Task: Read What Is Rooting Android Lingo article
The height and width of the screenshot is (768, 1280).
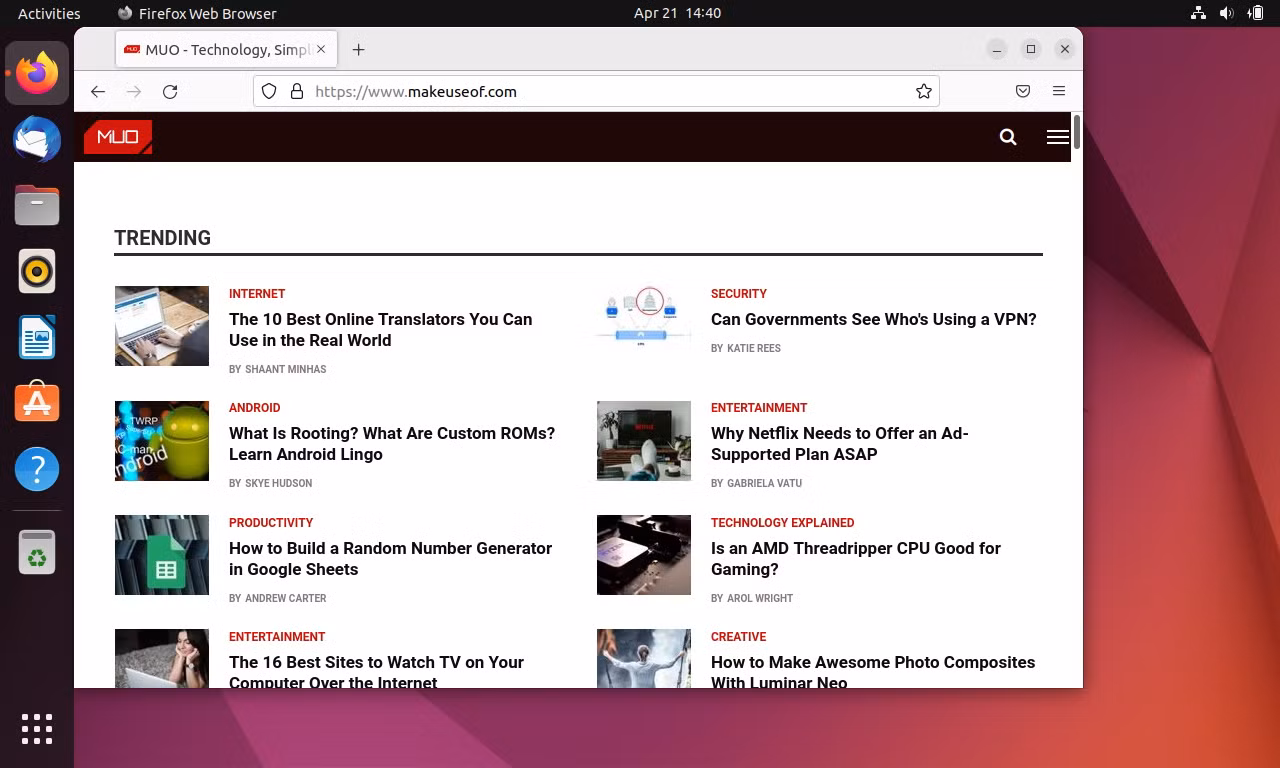Action: click(x=392, y=444)
